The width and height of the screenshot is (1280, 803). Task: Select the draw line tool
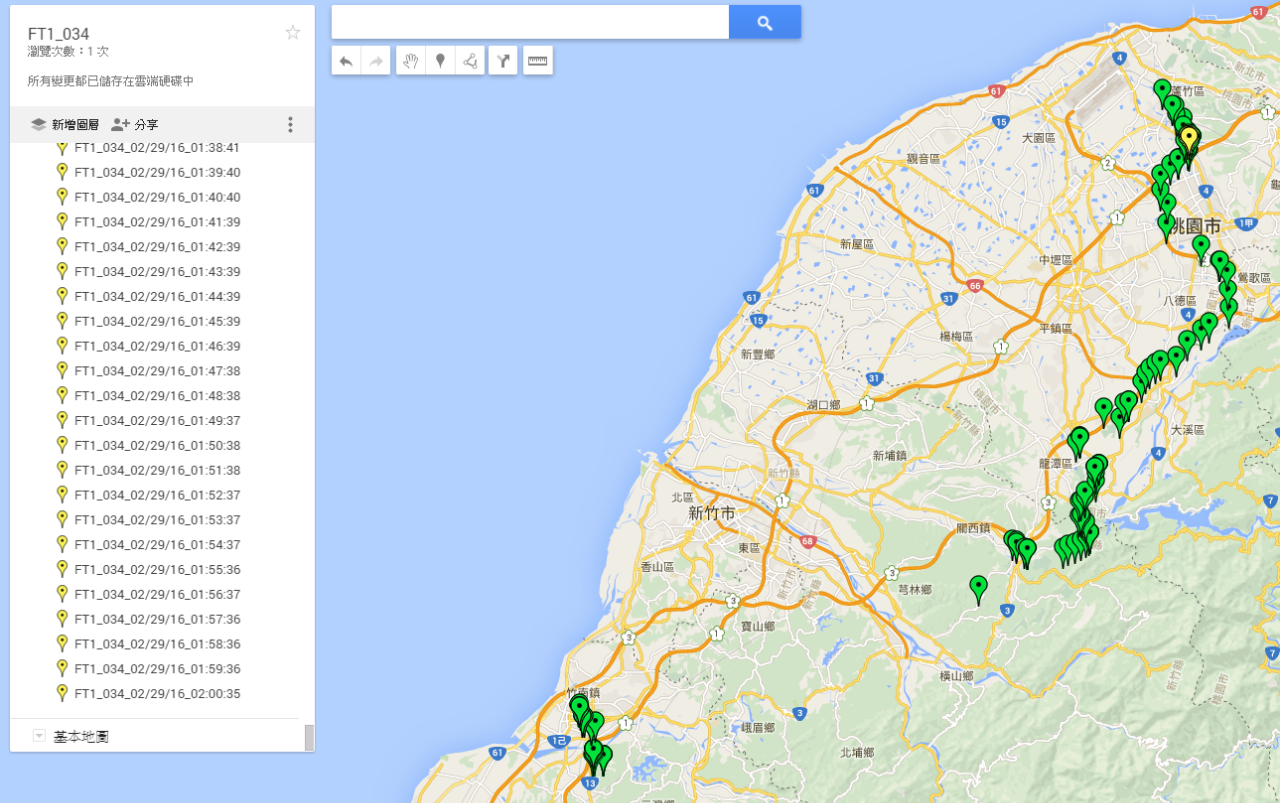click(470, 61)
